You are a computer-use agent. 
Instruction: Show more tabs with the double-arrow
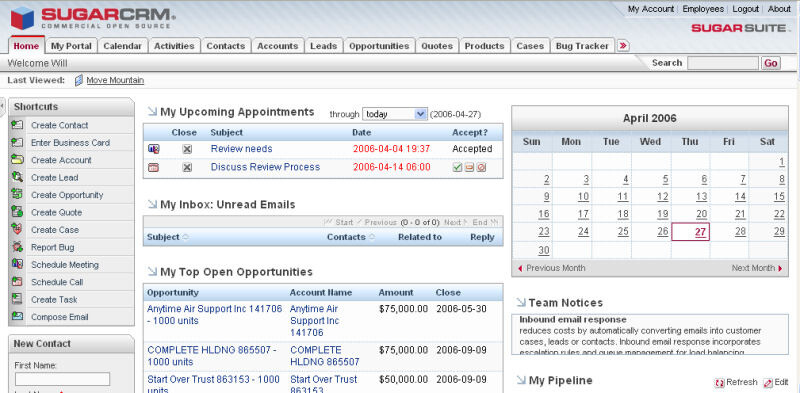(622, 46)
